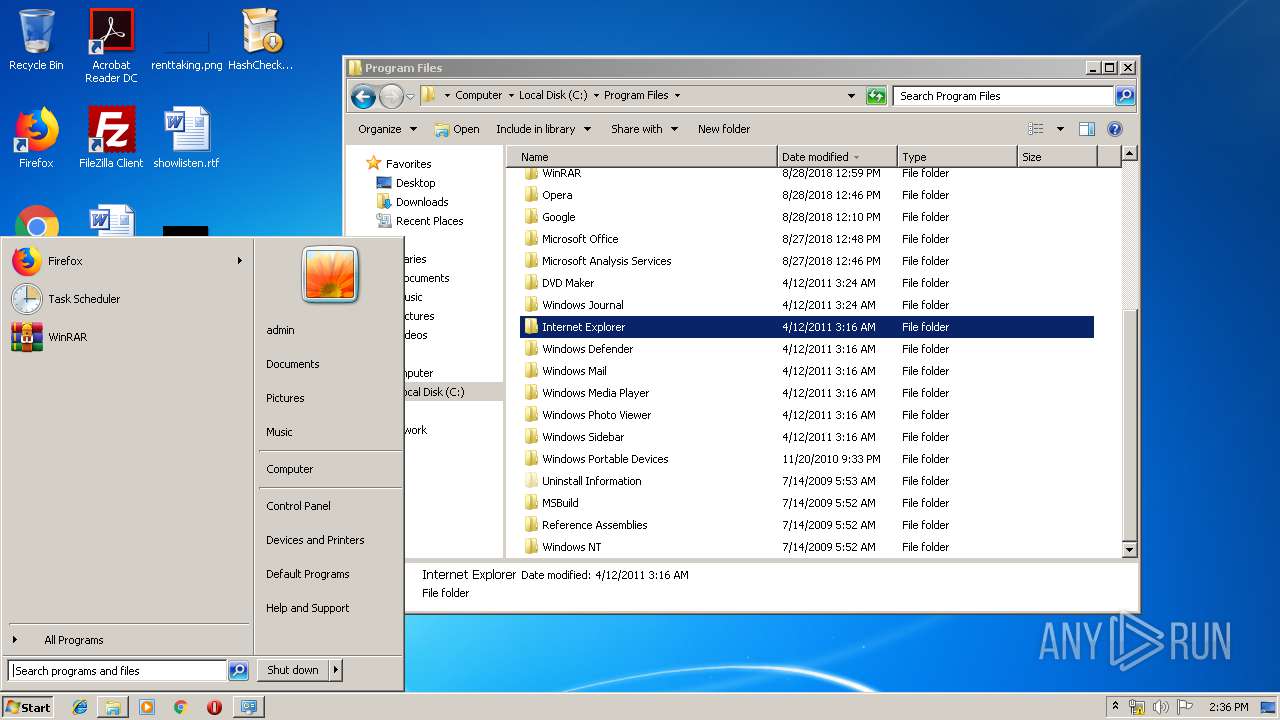Viewport: 1280px width, 720px height.
Task: Click New folder button
Action: coord(724,129)
